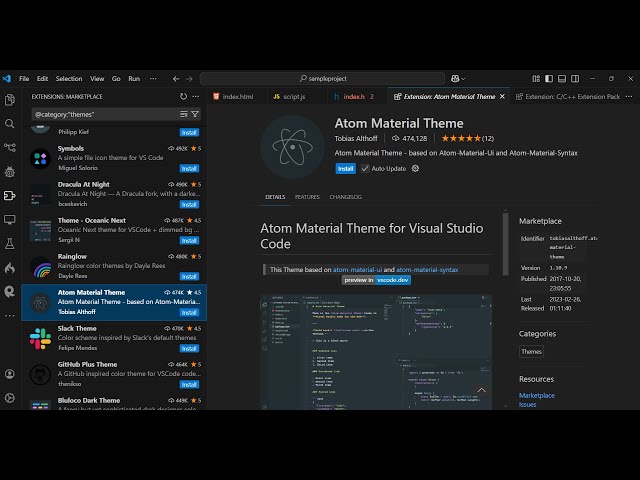Click the filter extensions funnel icon

coord(195,114)
